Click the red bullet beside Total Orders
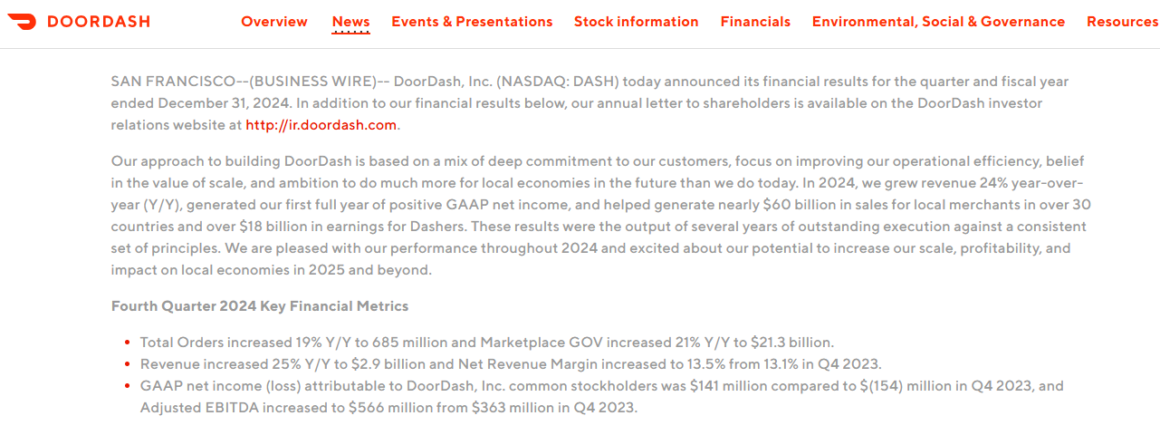1160x435 pixels. pyautogui.click(x=128, y=343)
